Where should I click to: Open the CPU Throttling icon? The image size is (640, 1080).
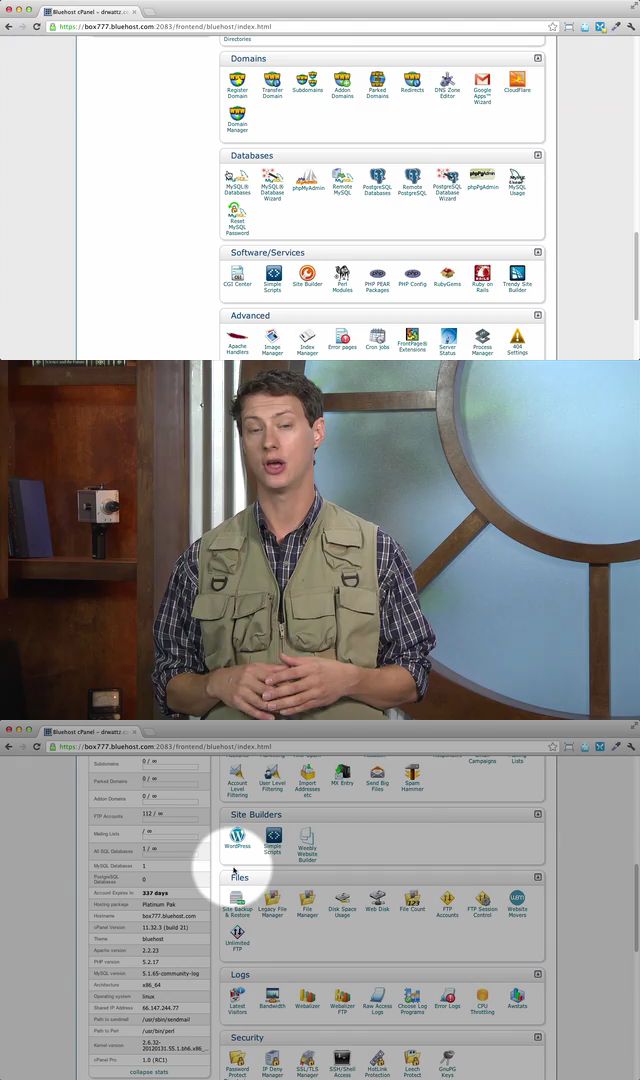click(482, 1001)
